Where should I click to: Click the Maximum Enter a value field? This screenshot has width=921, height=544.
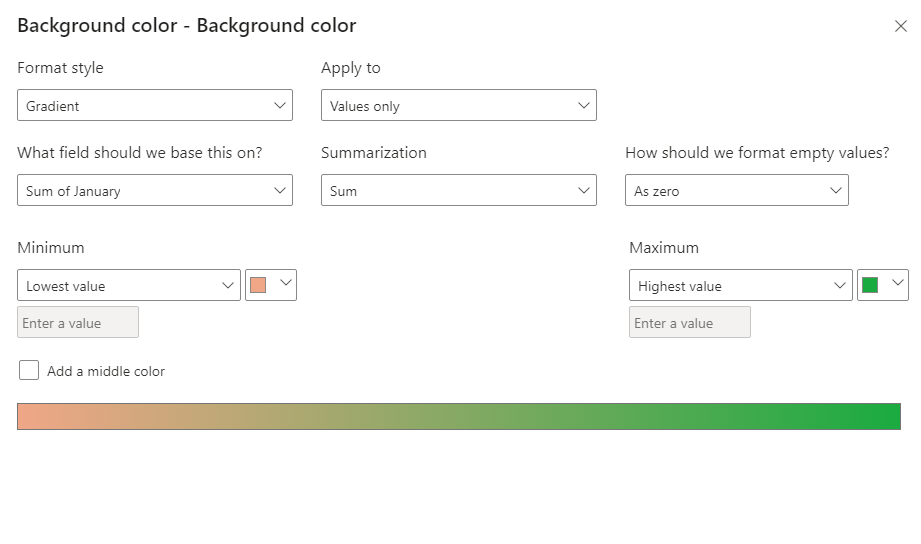coord(690,322)
